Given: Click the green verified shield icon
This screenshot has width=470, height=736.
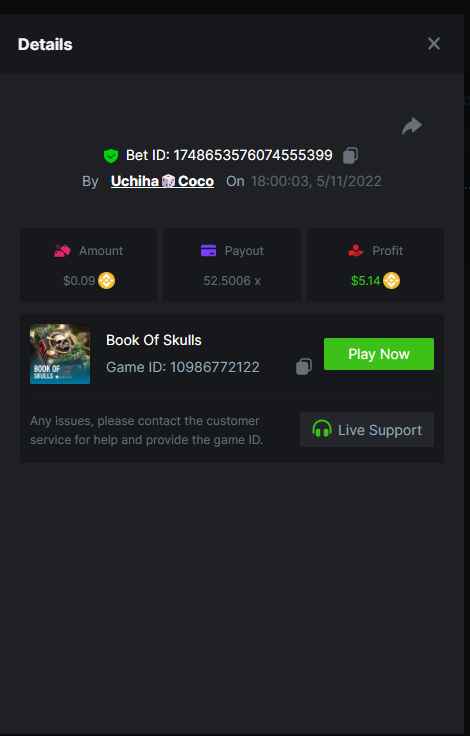Looking at the screenshot, I should [111, 155].
